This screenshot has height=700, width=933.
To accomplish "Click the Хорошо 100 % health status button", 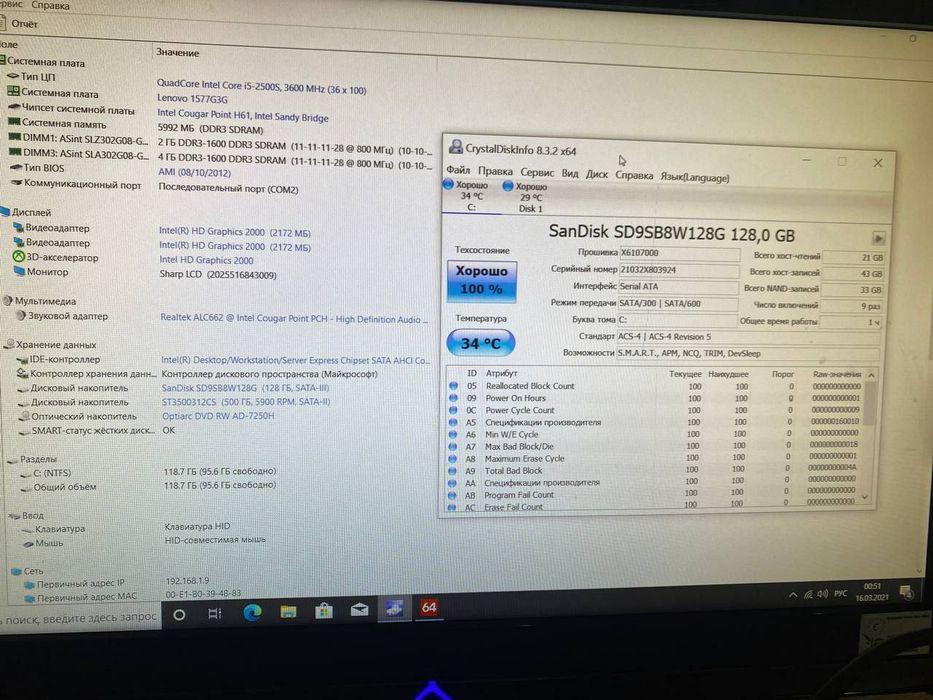I will (481, 281).
